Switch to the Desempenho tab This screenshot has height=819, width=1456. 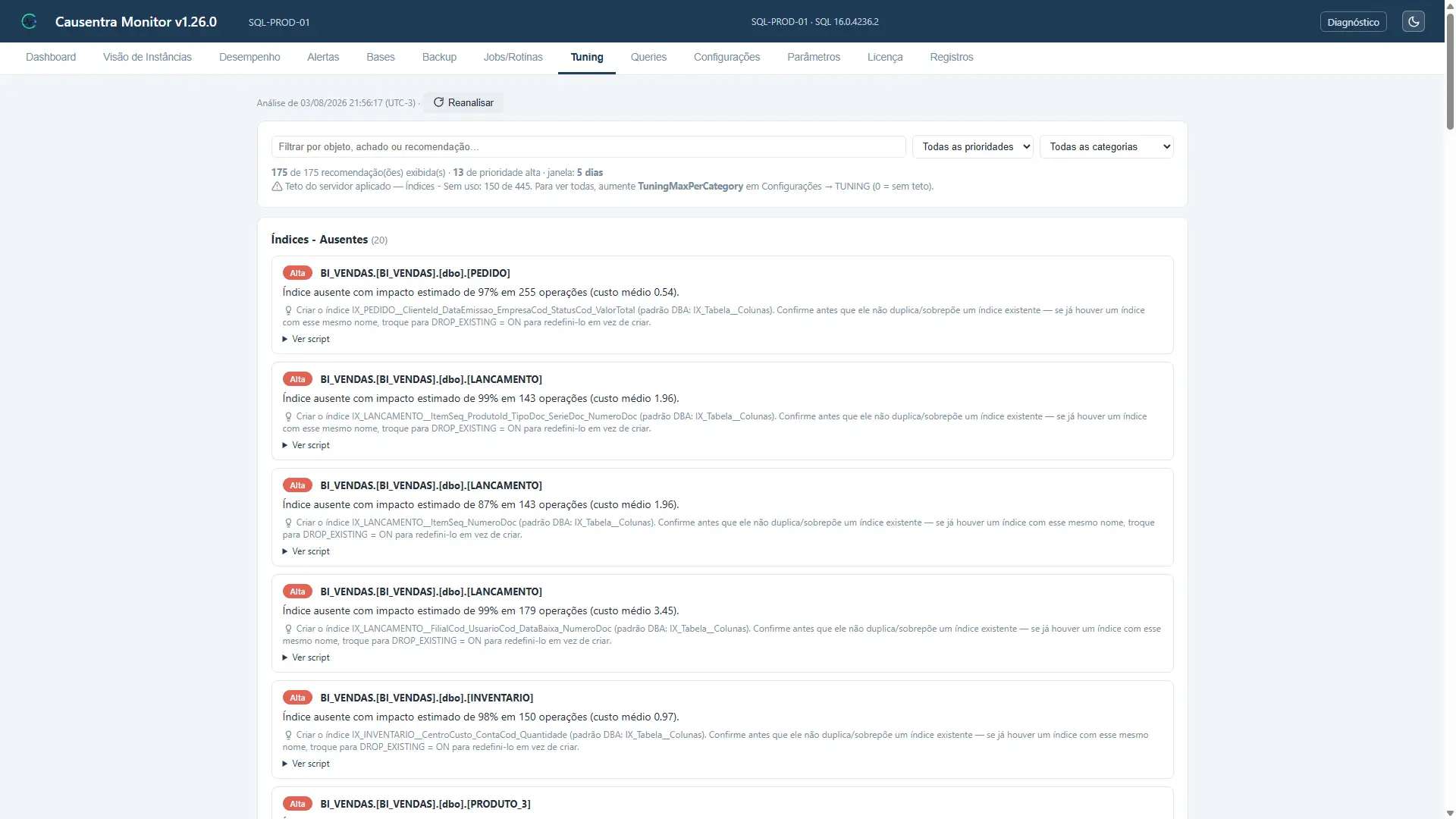point(249,57)
